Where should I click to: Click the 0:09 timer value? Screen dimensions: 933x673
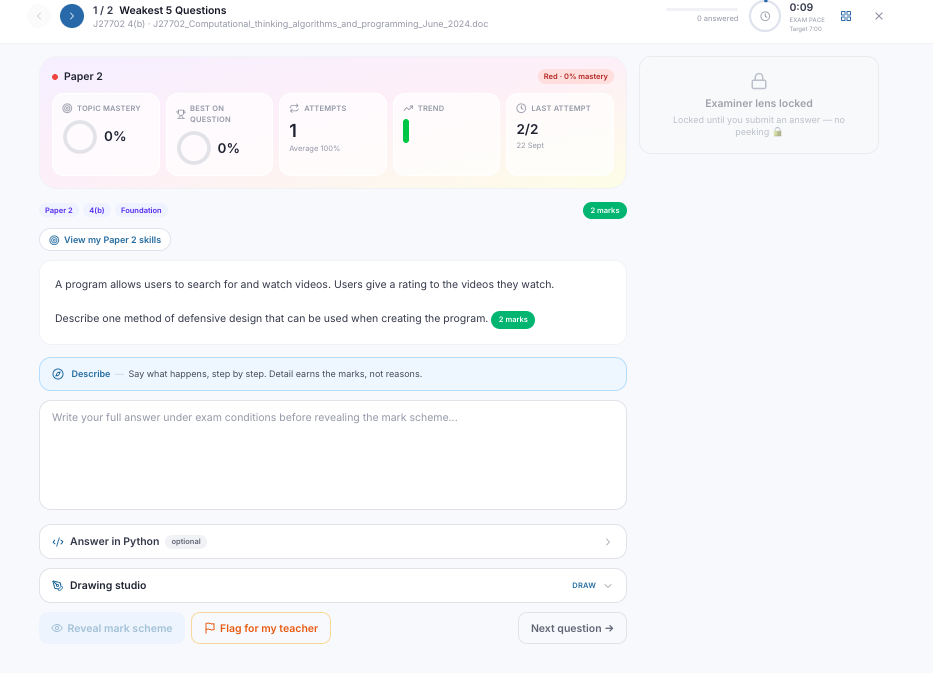coord(801,8)
